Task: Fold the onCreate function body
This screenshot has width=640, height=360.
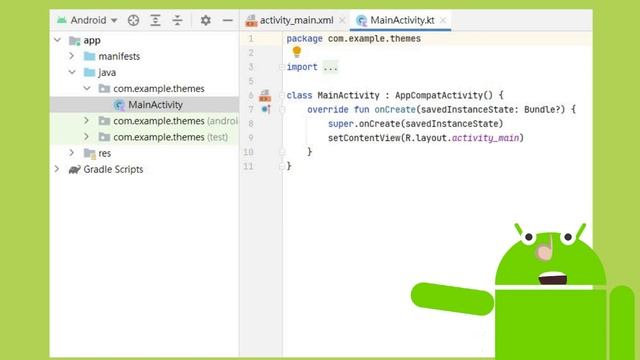Action: click(282, 109)
